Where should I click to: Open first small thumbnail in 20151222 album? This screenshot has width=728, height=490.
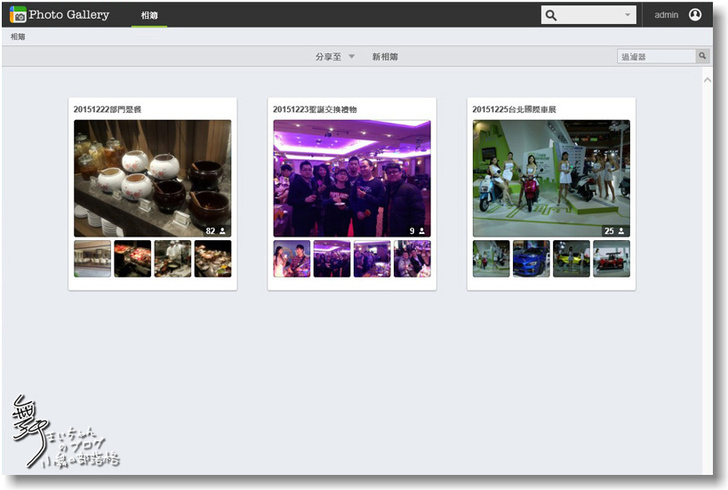pos(92,259)
